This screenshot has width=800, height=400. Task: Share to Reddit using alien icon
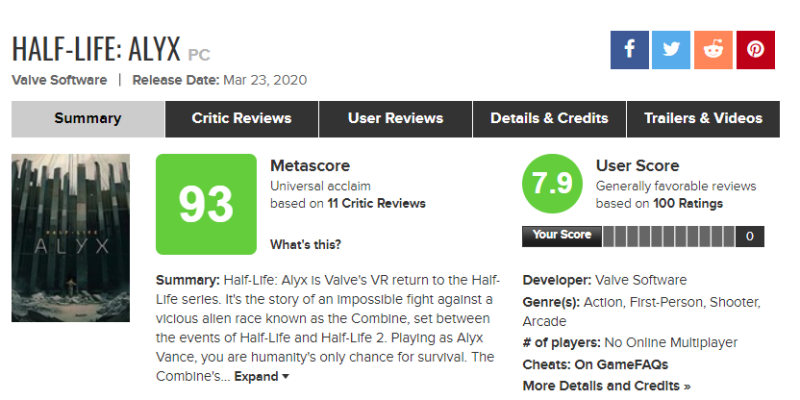[x=713, y=50]
